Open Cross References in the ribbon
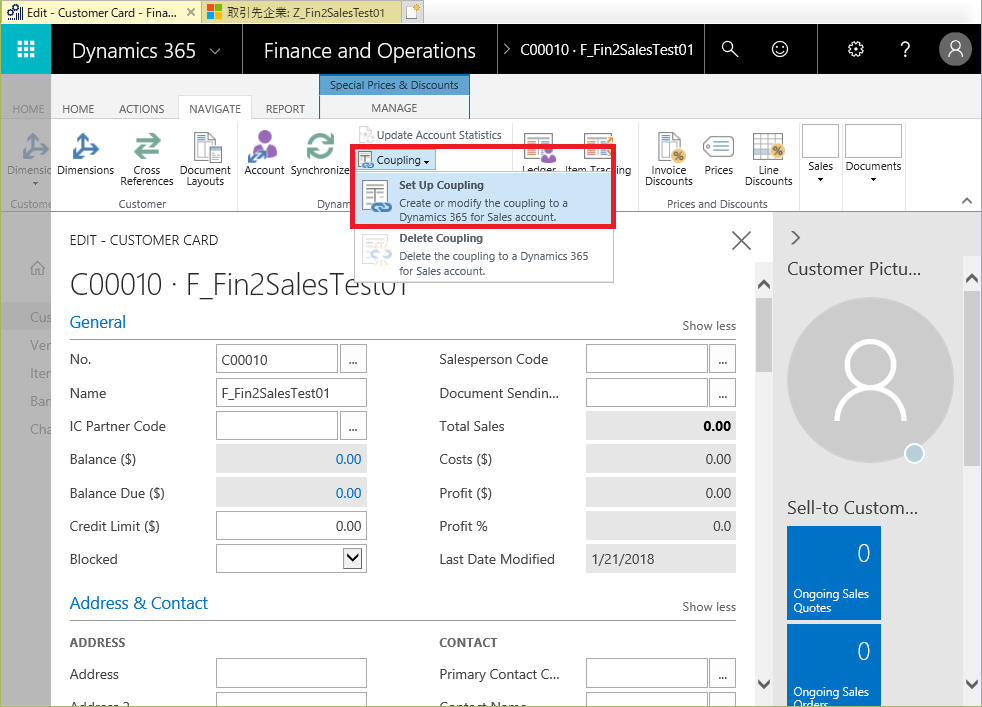Image resolution: width=982 pixels, height=707 pixels. coord(147,159)
